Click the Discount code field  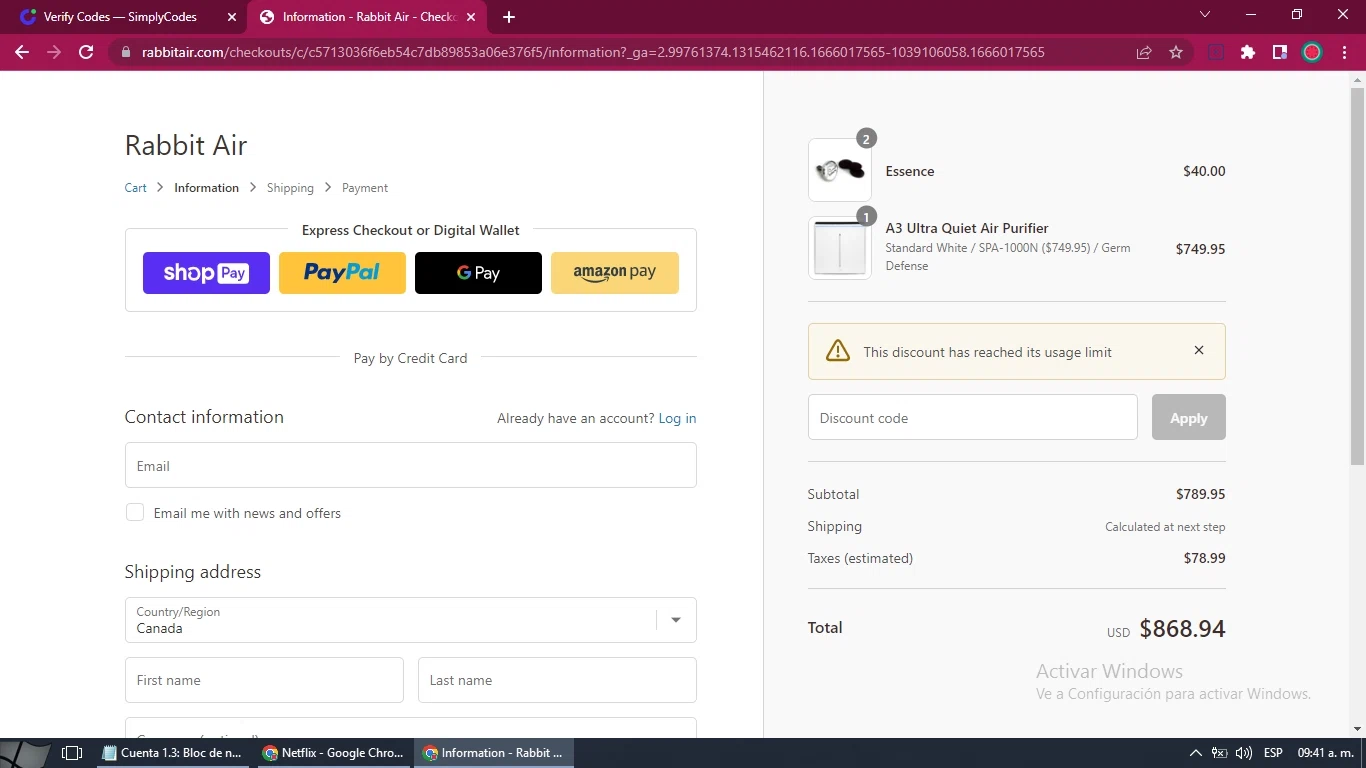coord(972,417)
